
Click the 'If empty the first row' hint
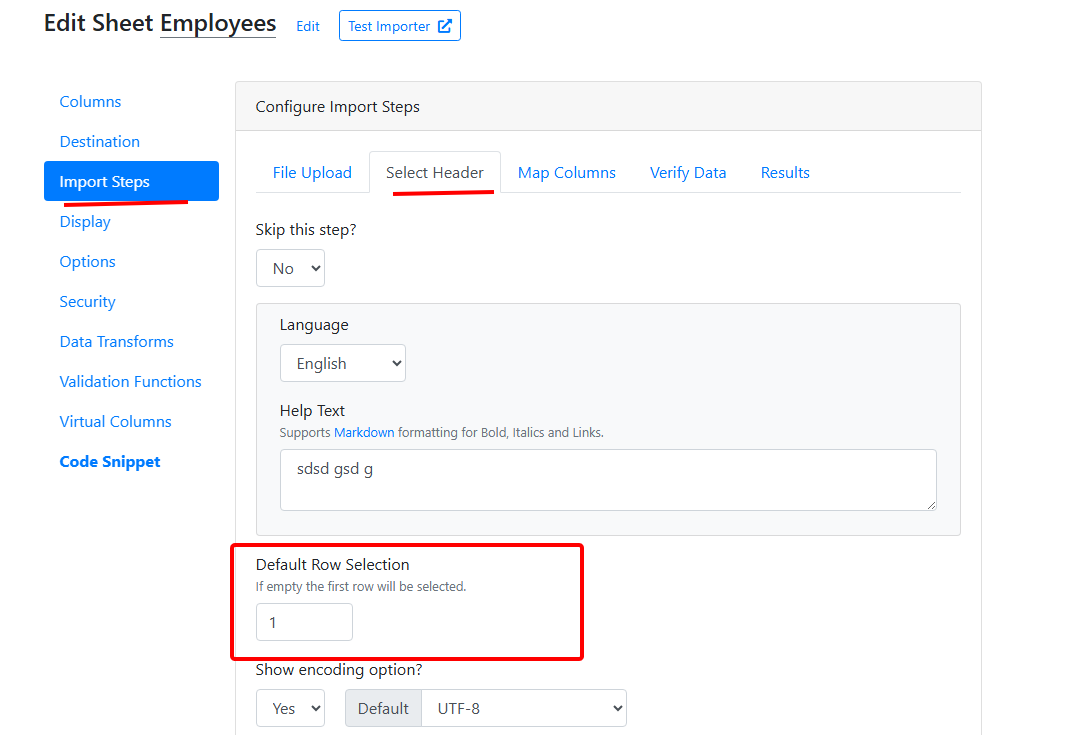click(361, 586)
